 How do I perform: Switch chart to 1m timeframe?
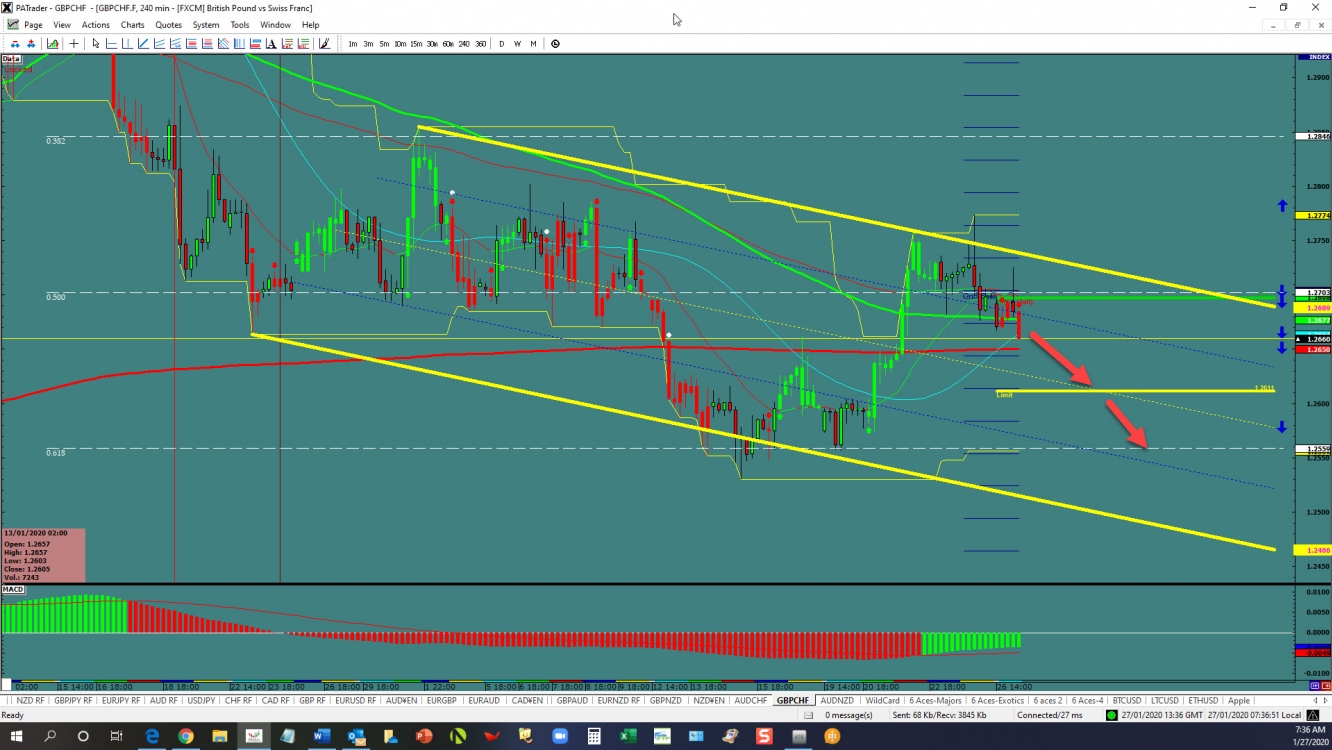pyautogui.click(x=353, y=44)
